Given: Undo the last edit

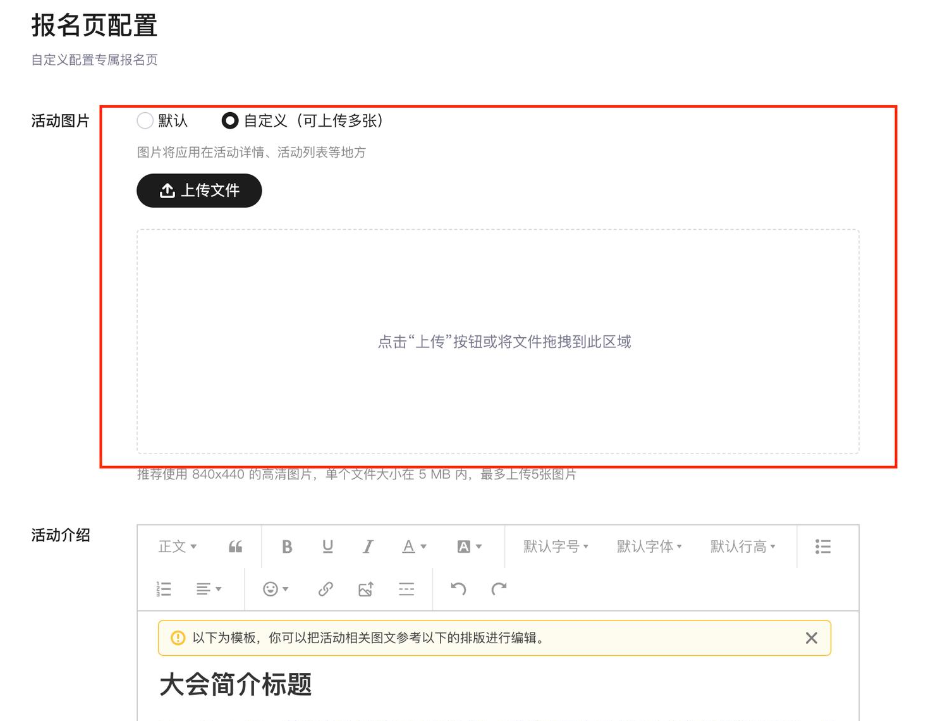Looking at the screenshot, I should tap(458, 589).
